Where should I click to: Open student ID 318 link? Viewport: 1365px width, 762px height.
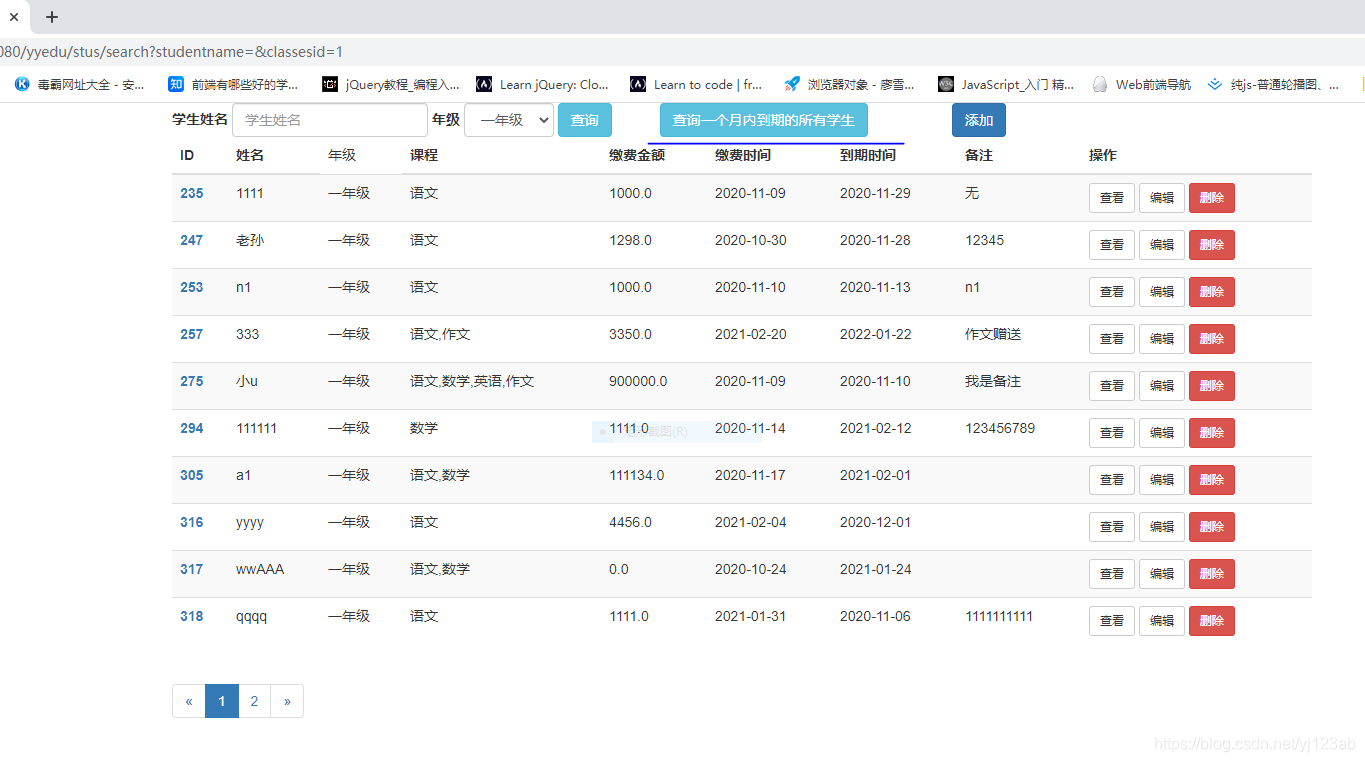coord(192,616)
